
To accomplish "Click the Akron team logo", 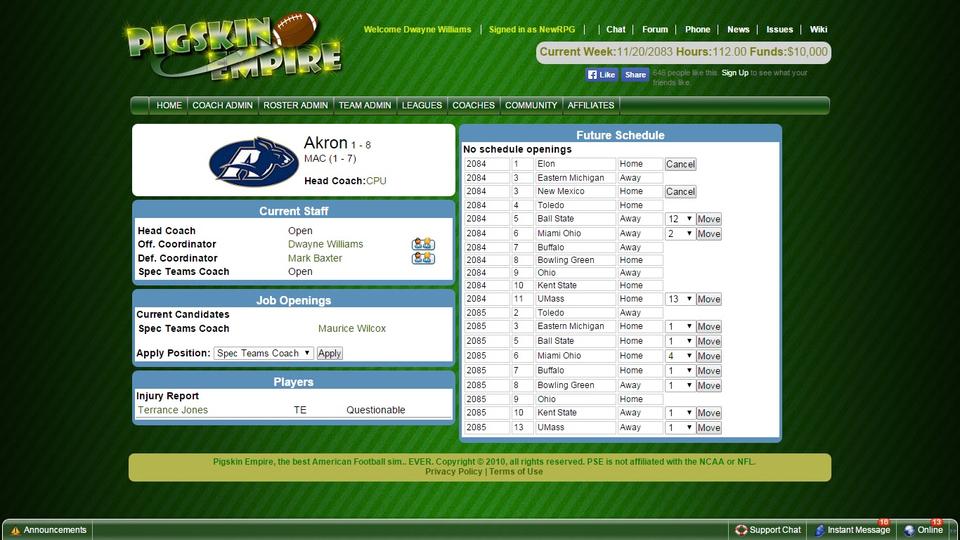I will coord(253,161).
